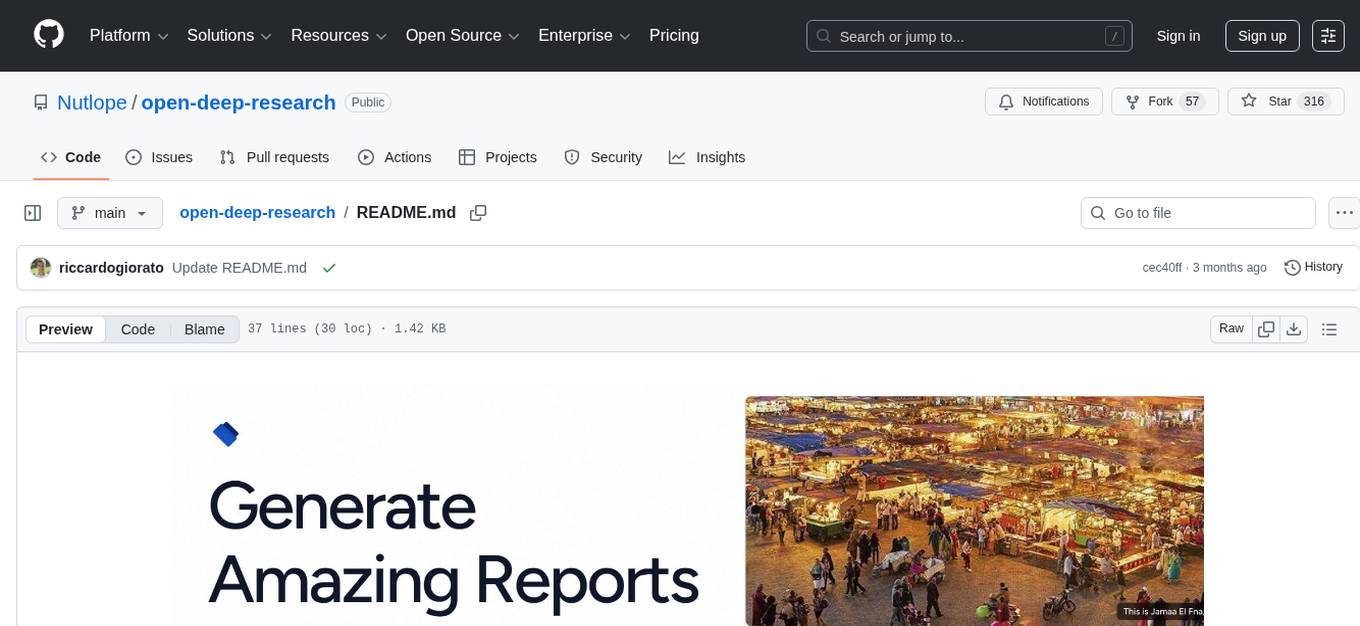View the commit check status checkmark

pos(329,268)
